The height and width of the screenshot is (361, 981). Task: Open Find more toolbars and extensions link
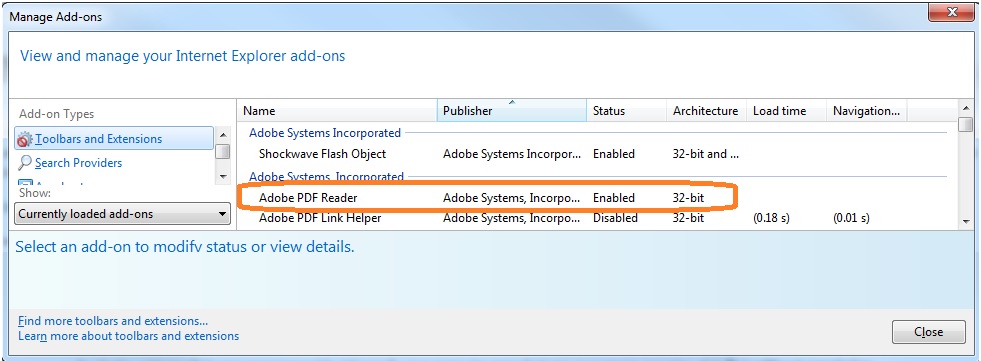[113, 321]
